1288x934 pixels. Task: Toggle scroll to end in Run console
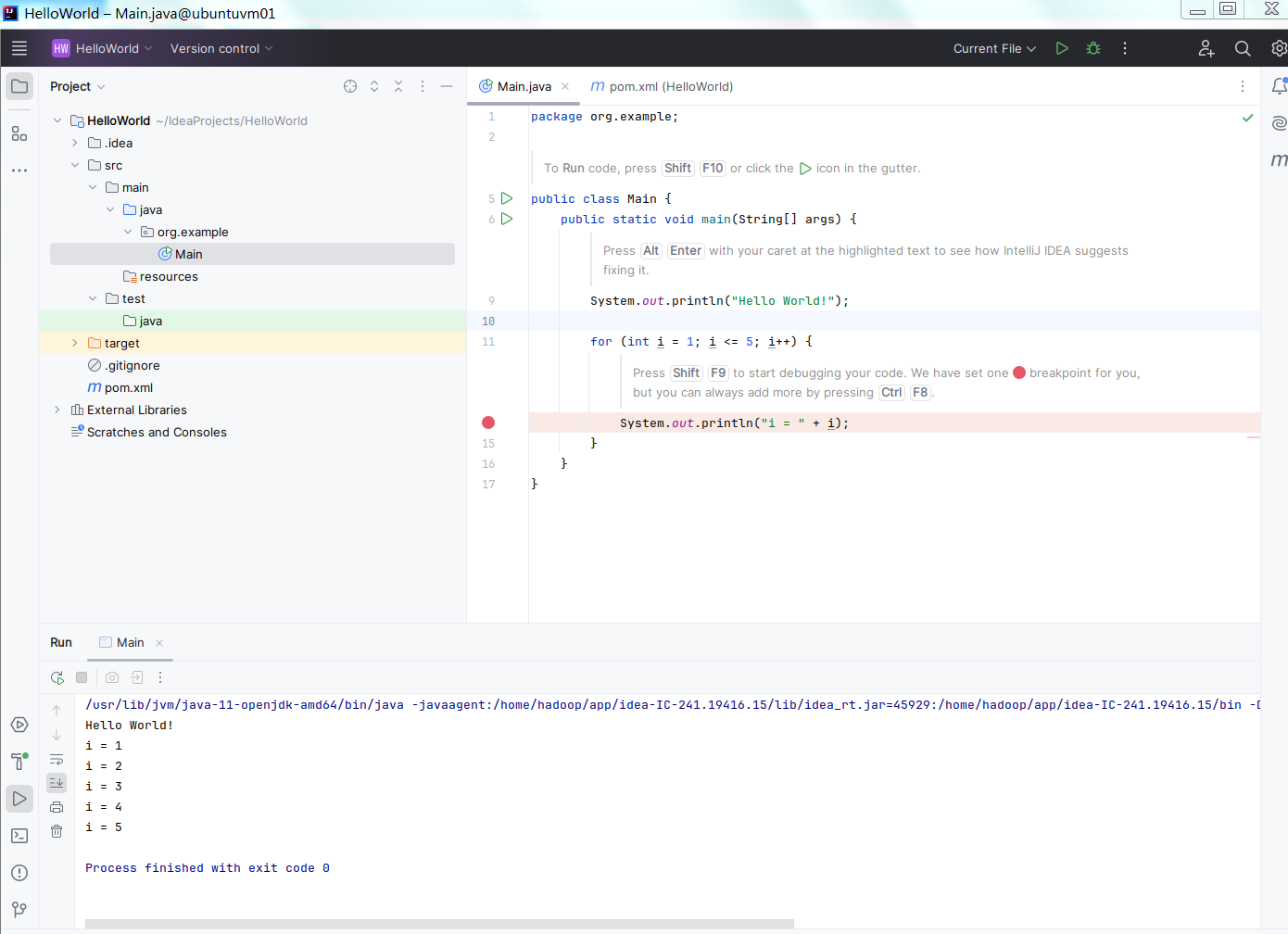(57, 783)
